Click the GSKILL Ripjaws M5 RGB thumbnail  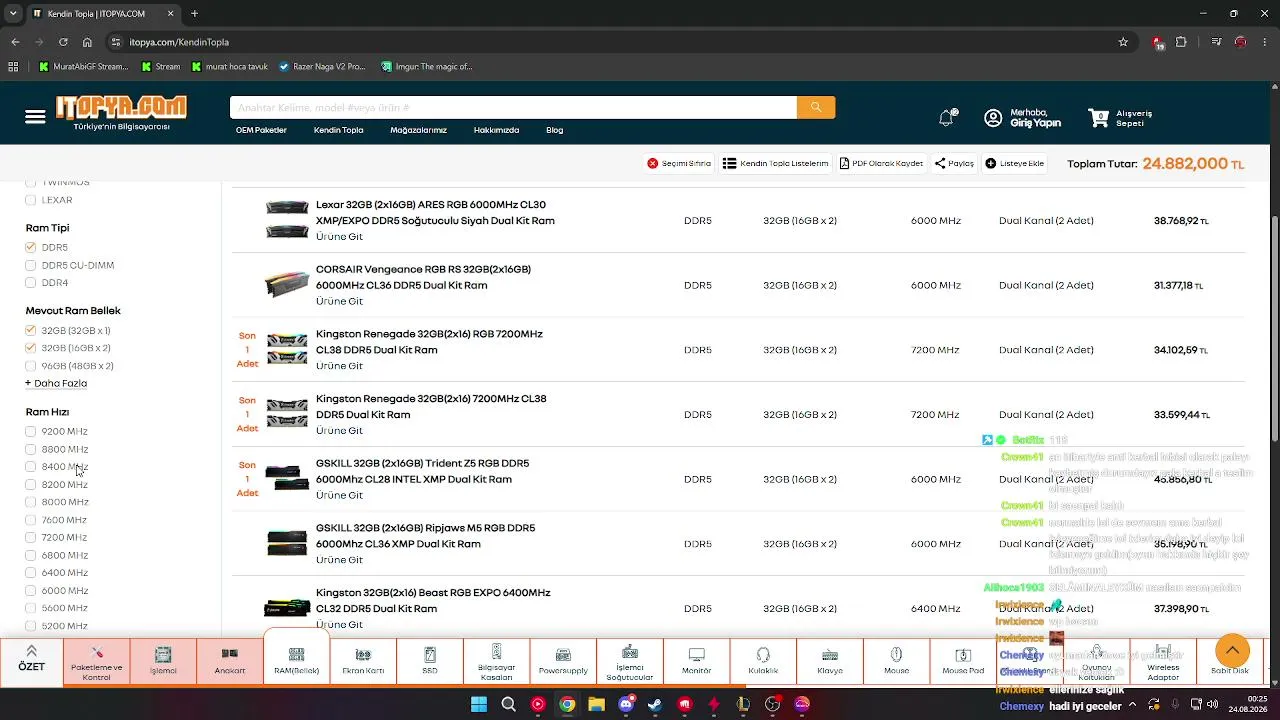pos(287,543)
